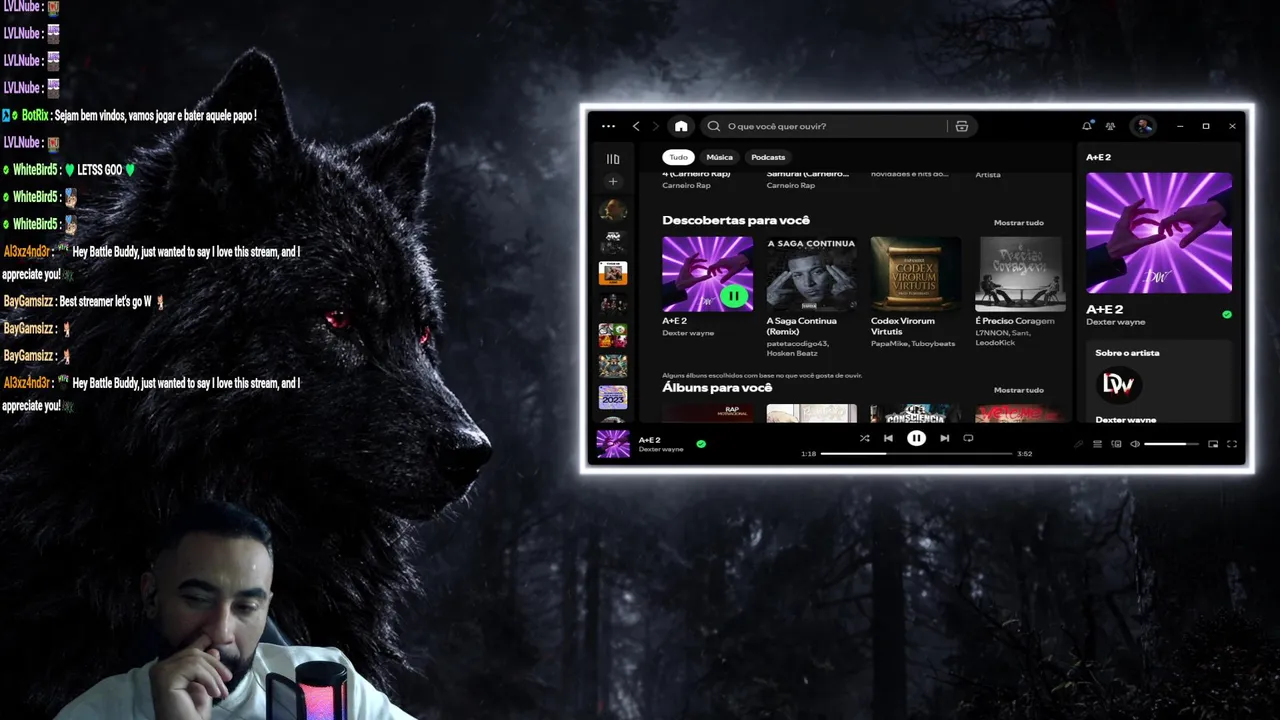The height and width of the screenshot is (720, 1280).
Task: Click 'PapaMike, Tuboybeats' artist text
Action: (913, 343)
